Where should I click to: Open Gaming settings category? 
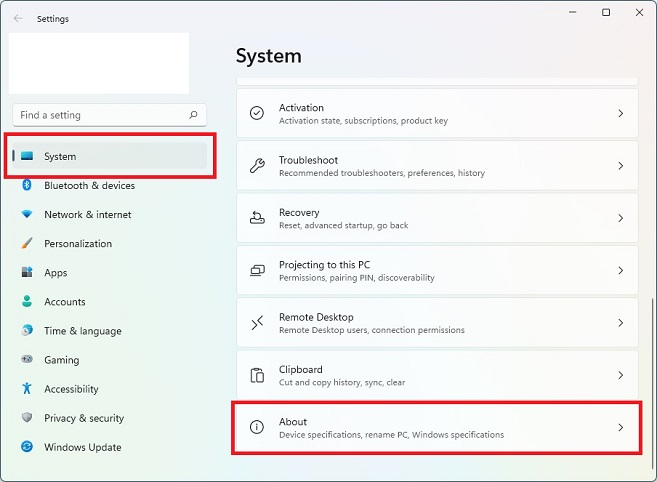pos(109,359)
